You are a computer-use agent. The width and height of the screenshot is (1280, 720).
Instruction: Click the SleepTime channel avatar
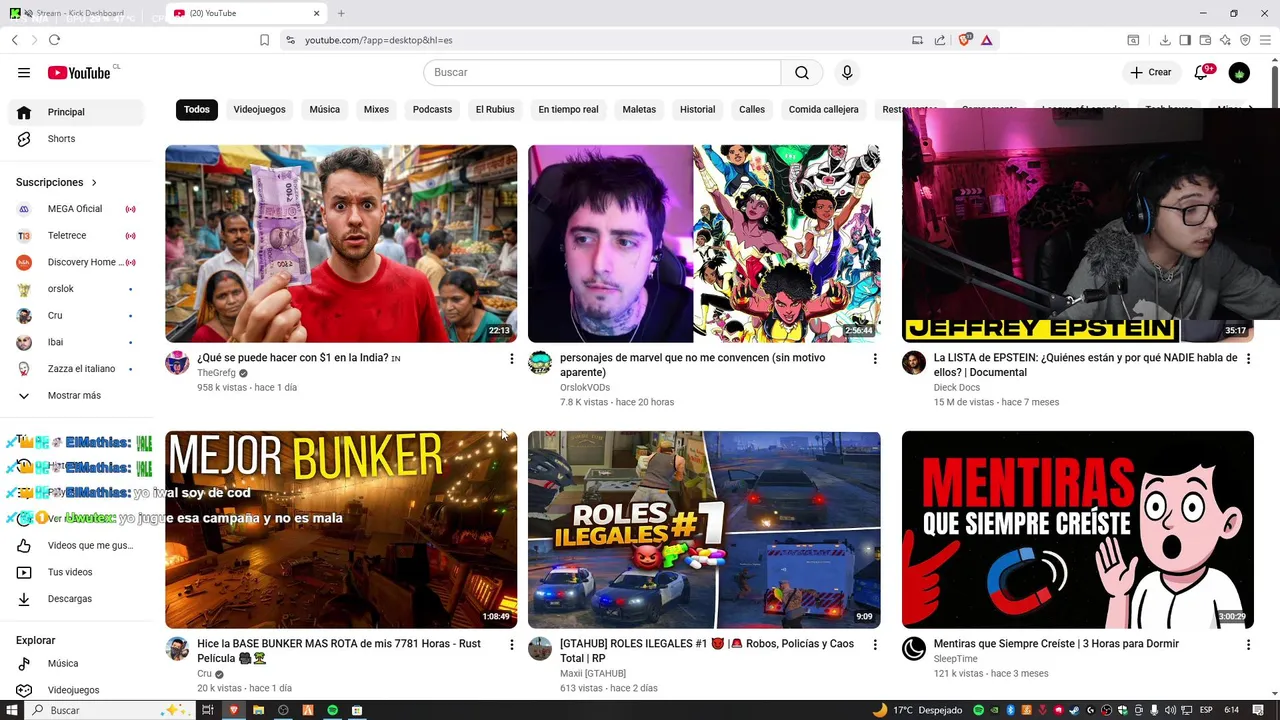coord(914,648)
